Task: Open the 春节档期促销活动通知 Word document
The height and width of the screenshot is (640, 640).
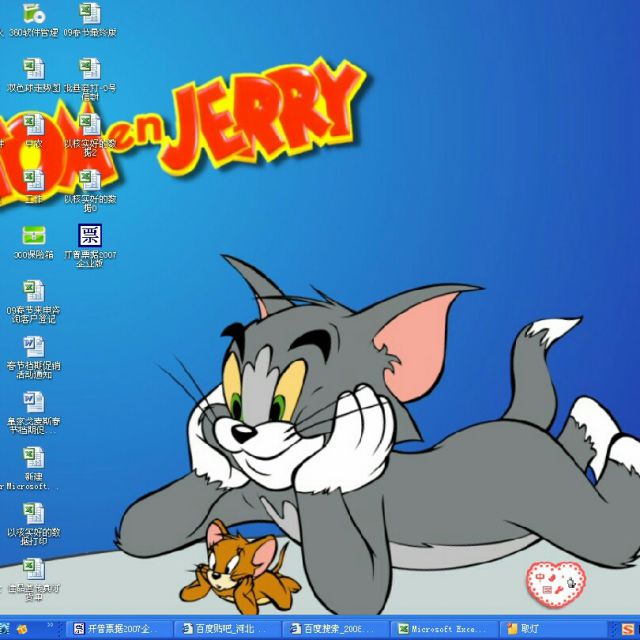Action: 34,347
